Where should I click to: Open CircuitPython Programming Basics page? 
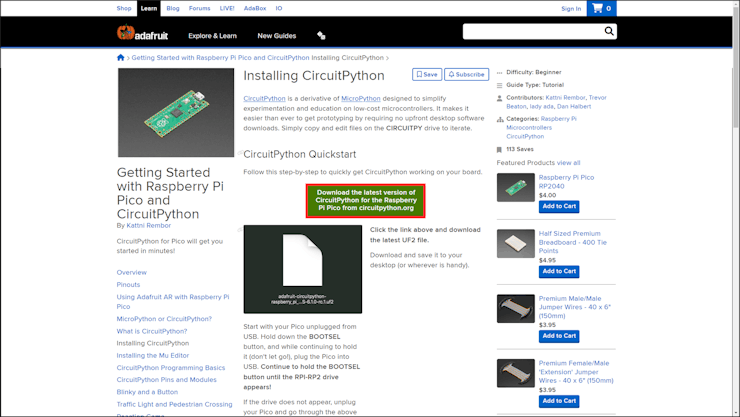point(171,367)
